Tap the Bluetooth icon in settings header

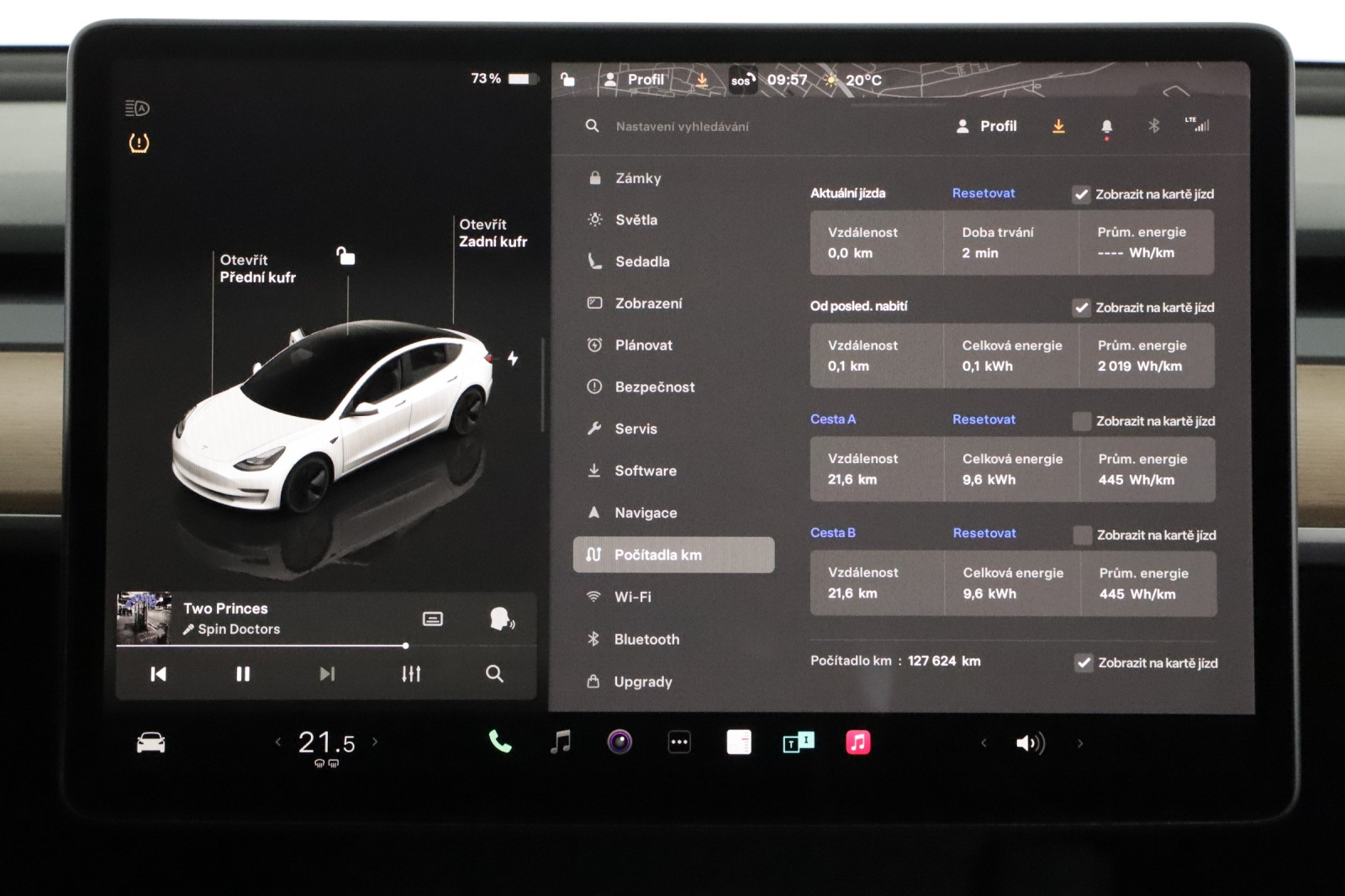[1153, 126]
